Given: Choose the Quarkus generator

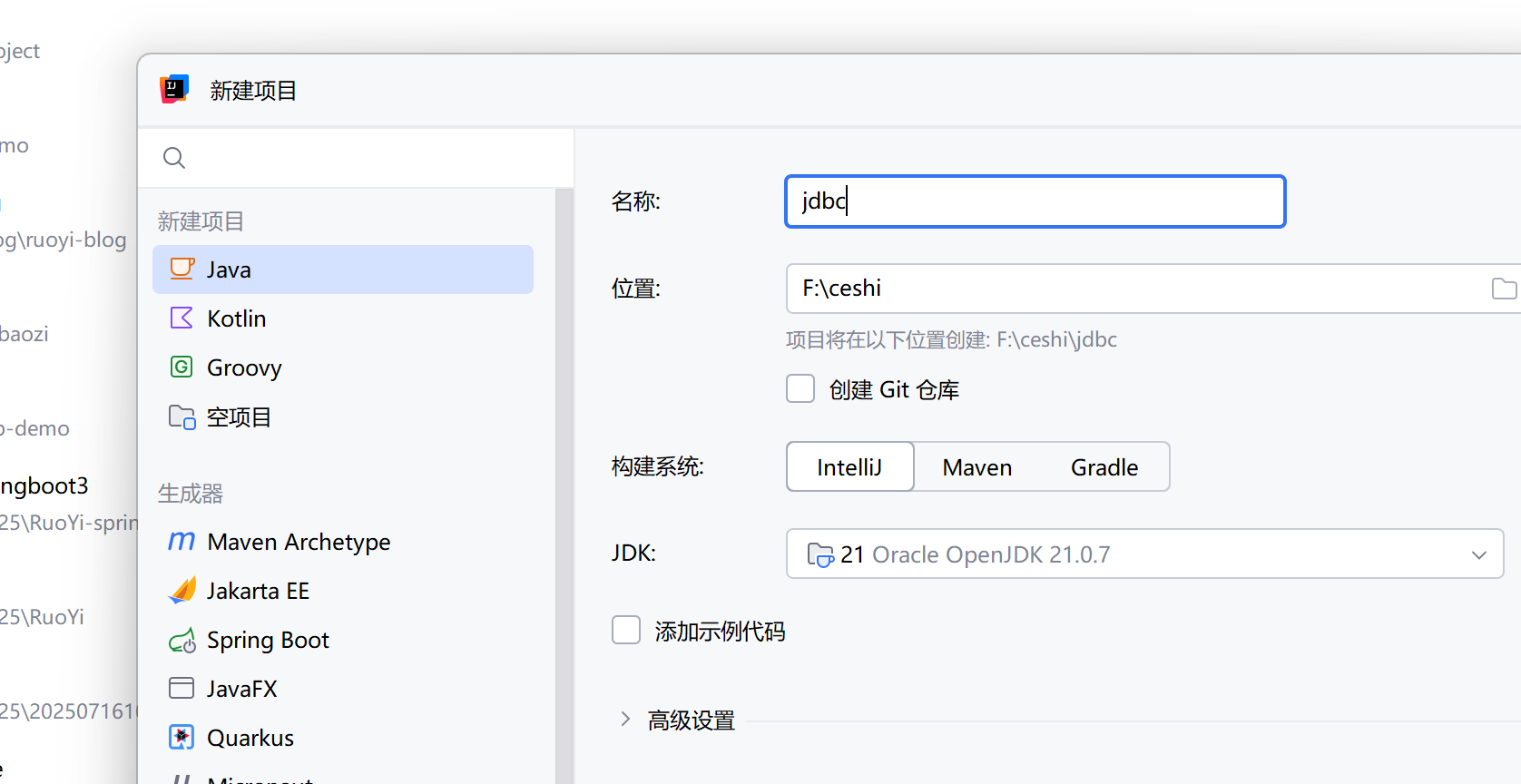Looking at the screenshot, I should (x=343, y=738).
